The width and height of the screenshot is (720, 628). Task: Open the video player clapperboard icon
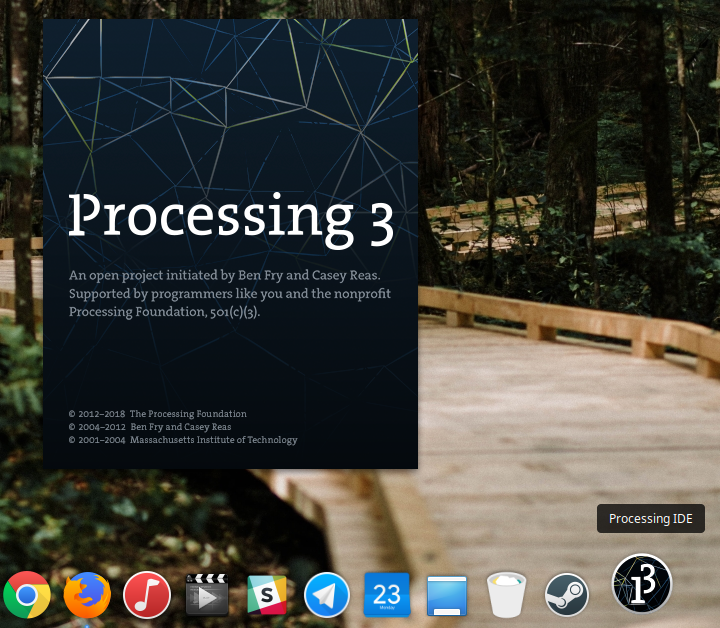click(207, 594)
